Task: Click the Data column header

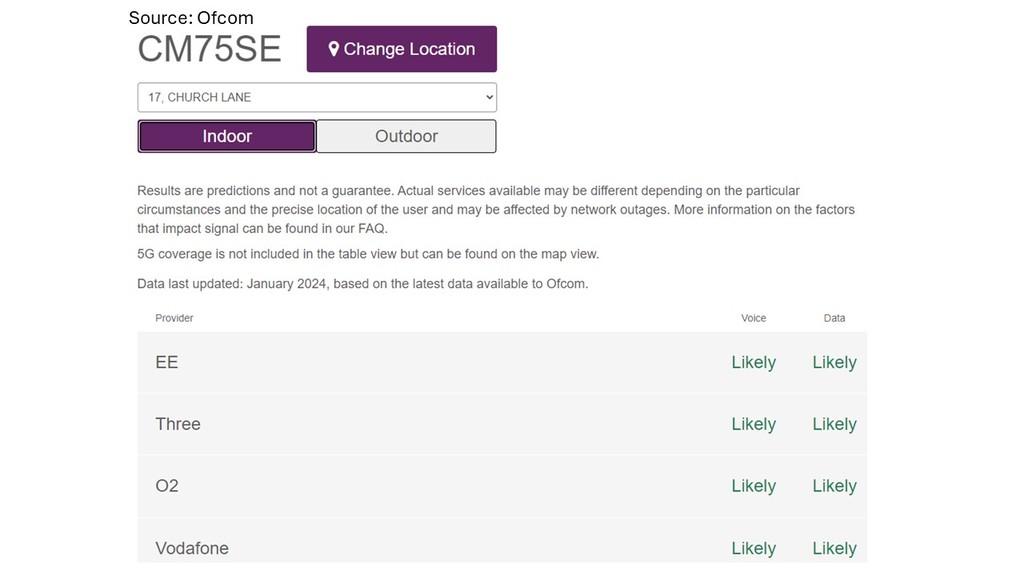Action: click(x=834, y=318)
